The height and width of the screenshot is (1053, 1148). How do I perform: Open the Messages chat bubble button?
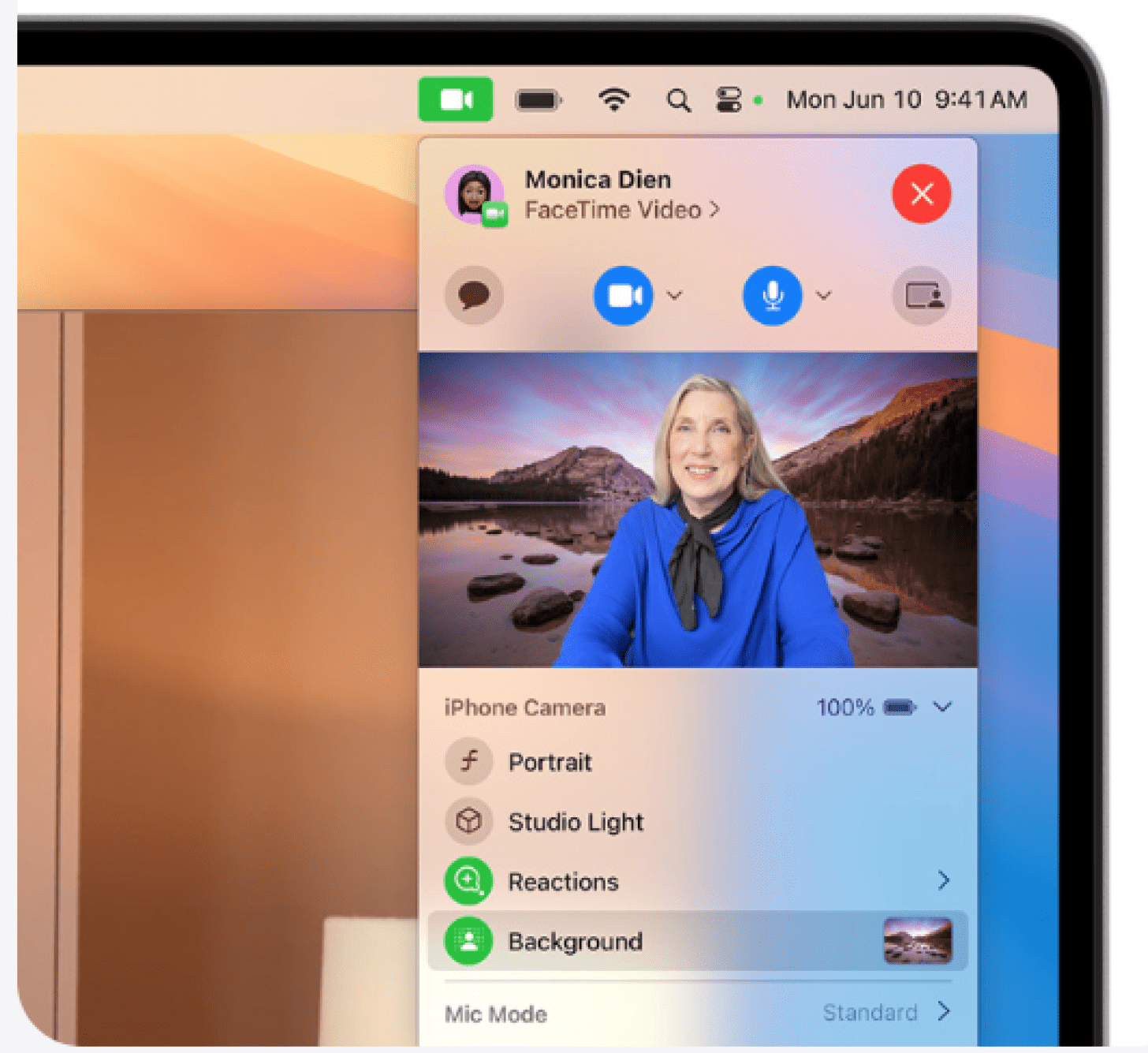pyautogui.click(x=474, y=296)
